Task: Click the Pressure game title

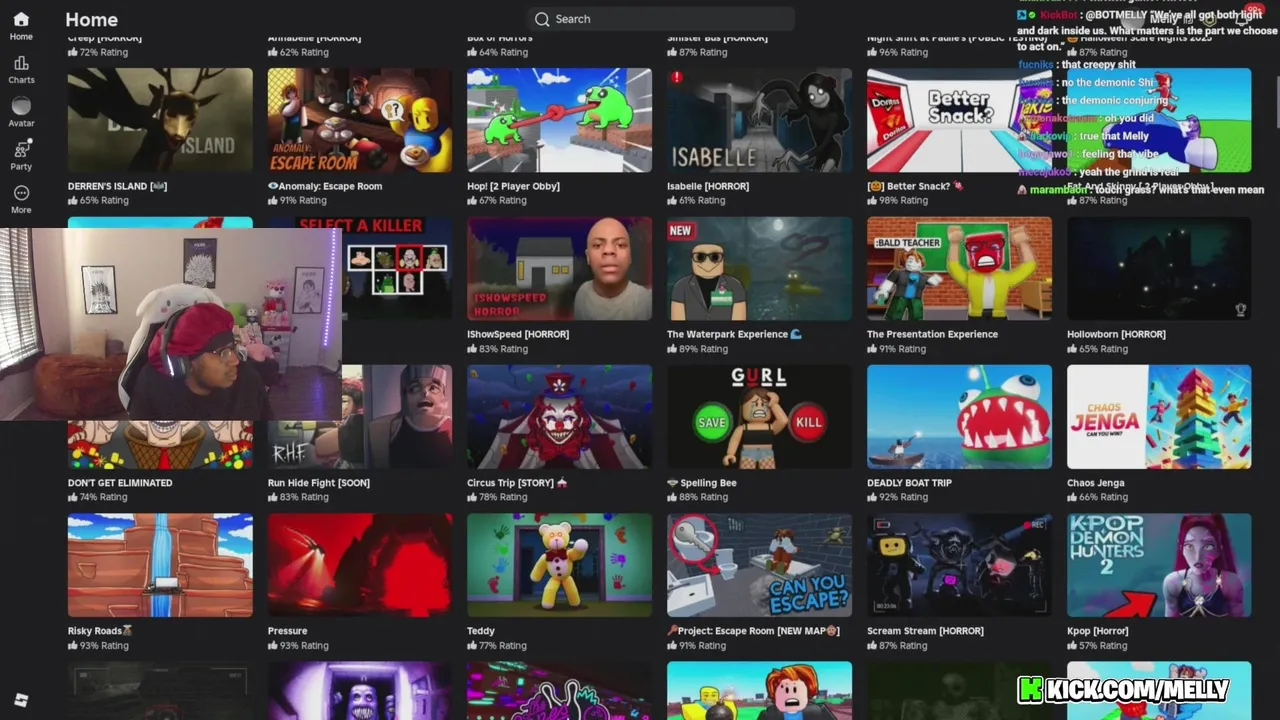Action: tap(287, 631)
